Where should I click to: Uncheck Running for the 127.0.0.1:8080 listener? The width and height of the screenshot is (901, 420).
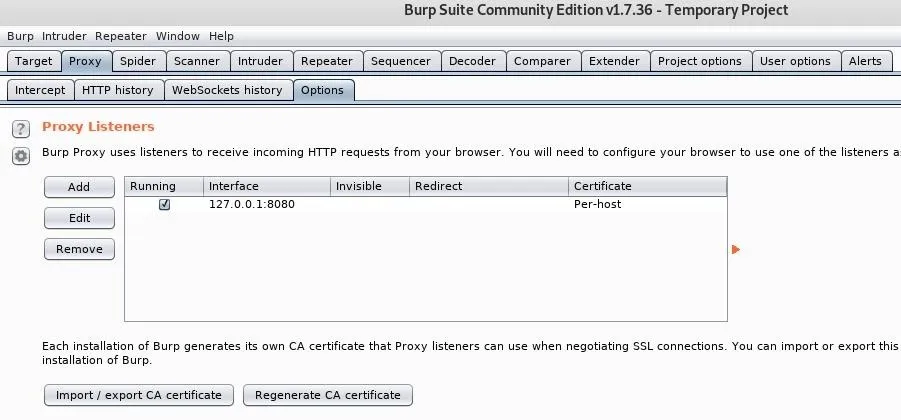(x=164, y=204)
